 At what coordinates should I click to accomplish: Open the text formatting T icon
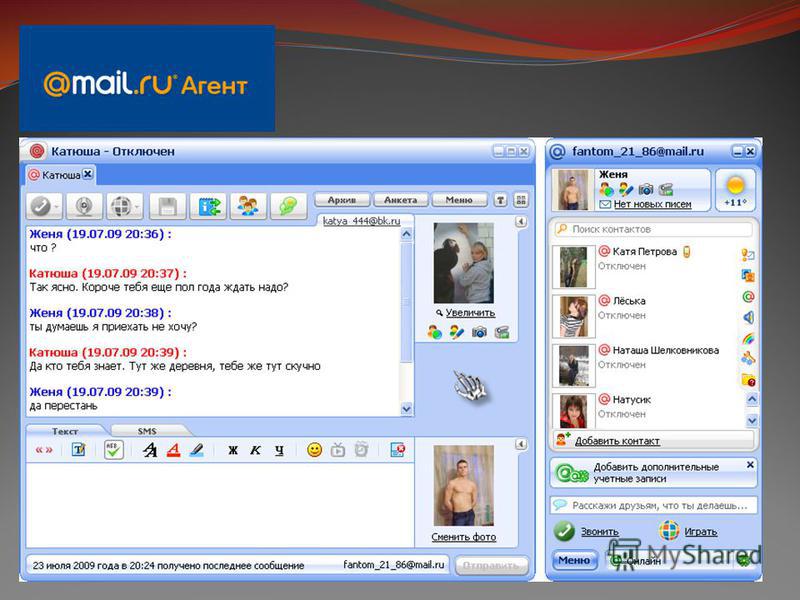coord(79,449)
